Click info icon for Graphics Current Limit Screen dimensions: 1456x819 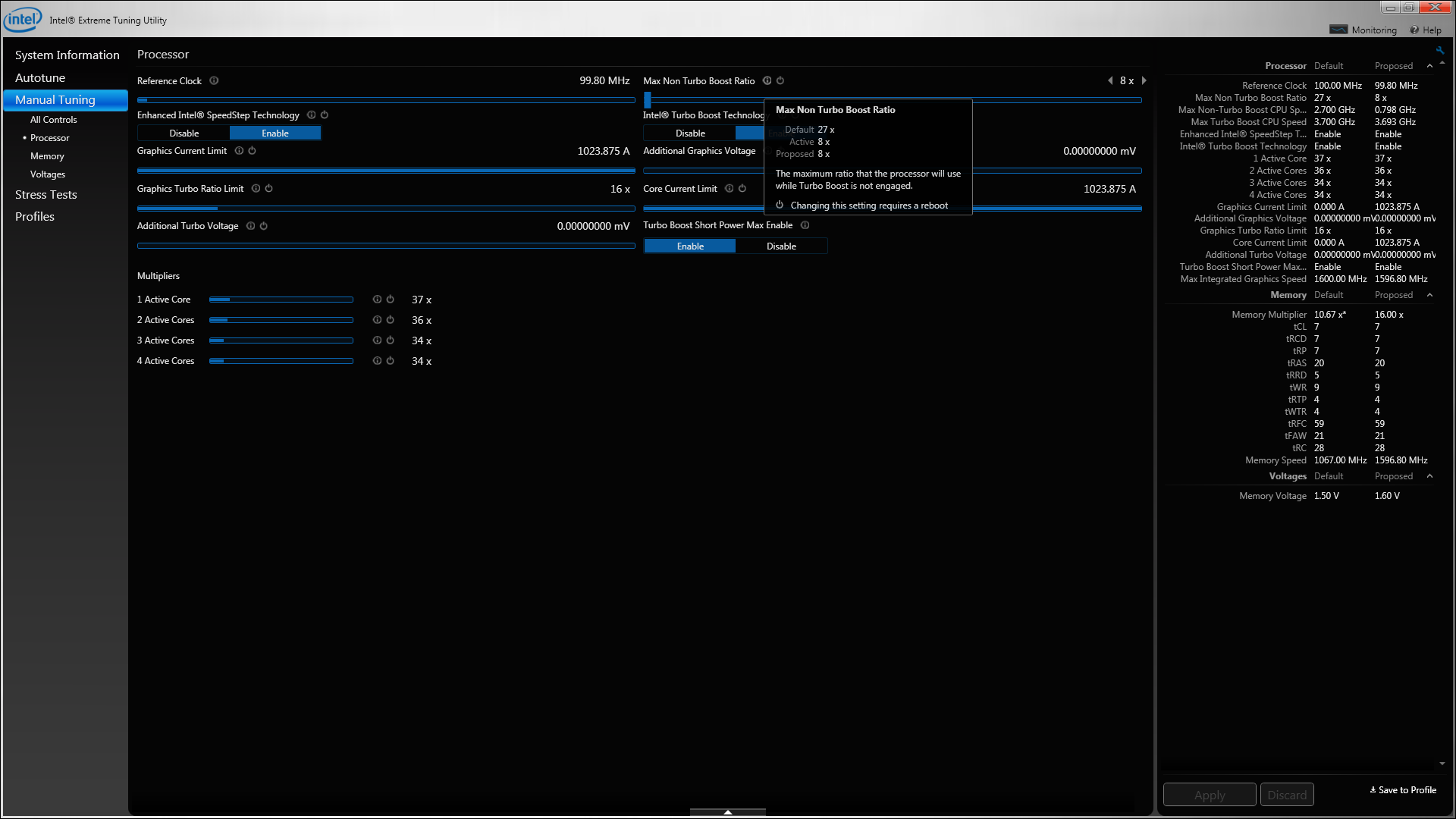tap(240, 151)
